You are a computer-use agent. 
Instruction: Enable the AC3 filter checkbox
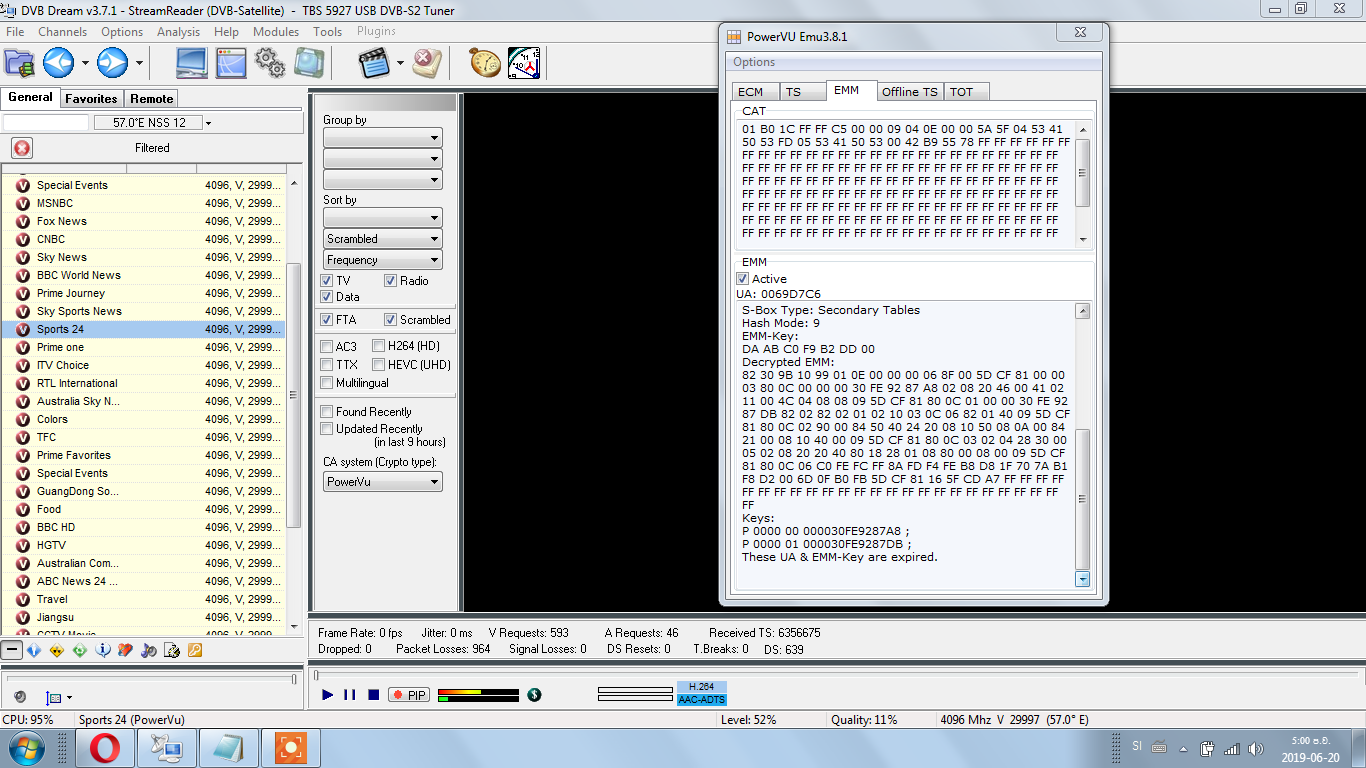click(x=327, y=347)
